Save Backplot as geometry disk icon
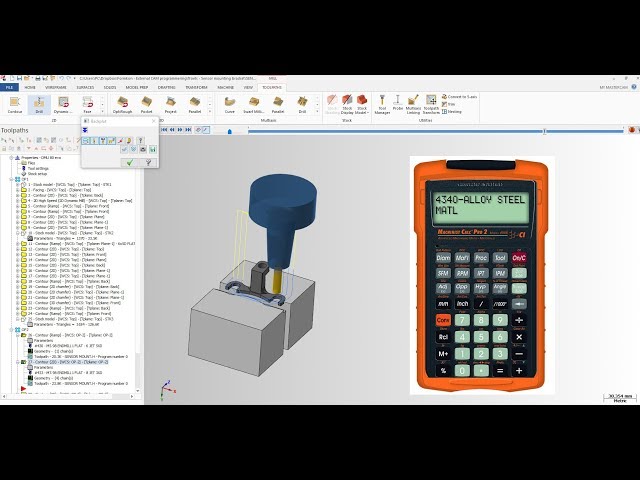The image size is (640, 480). point(152,150)
